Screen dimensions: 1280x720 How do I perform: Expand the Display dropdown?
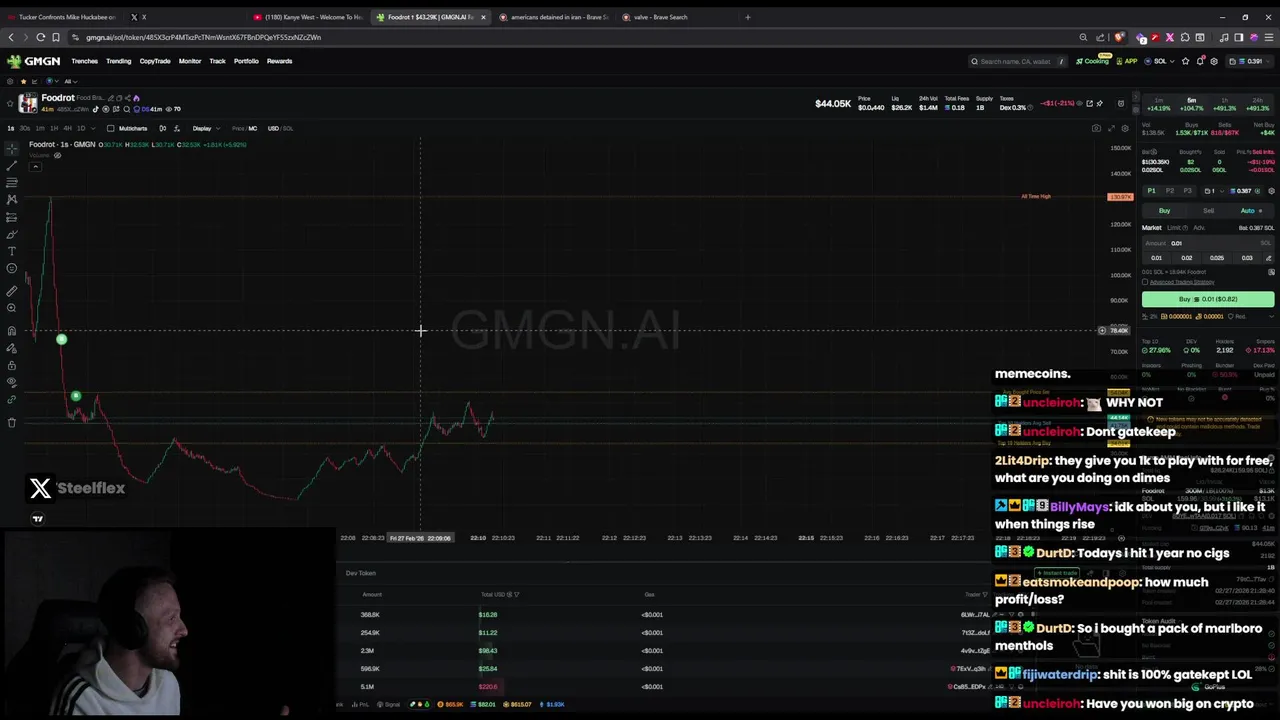(x=206, y=128)
